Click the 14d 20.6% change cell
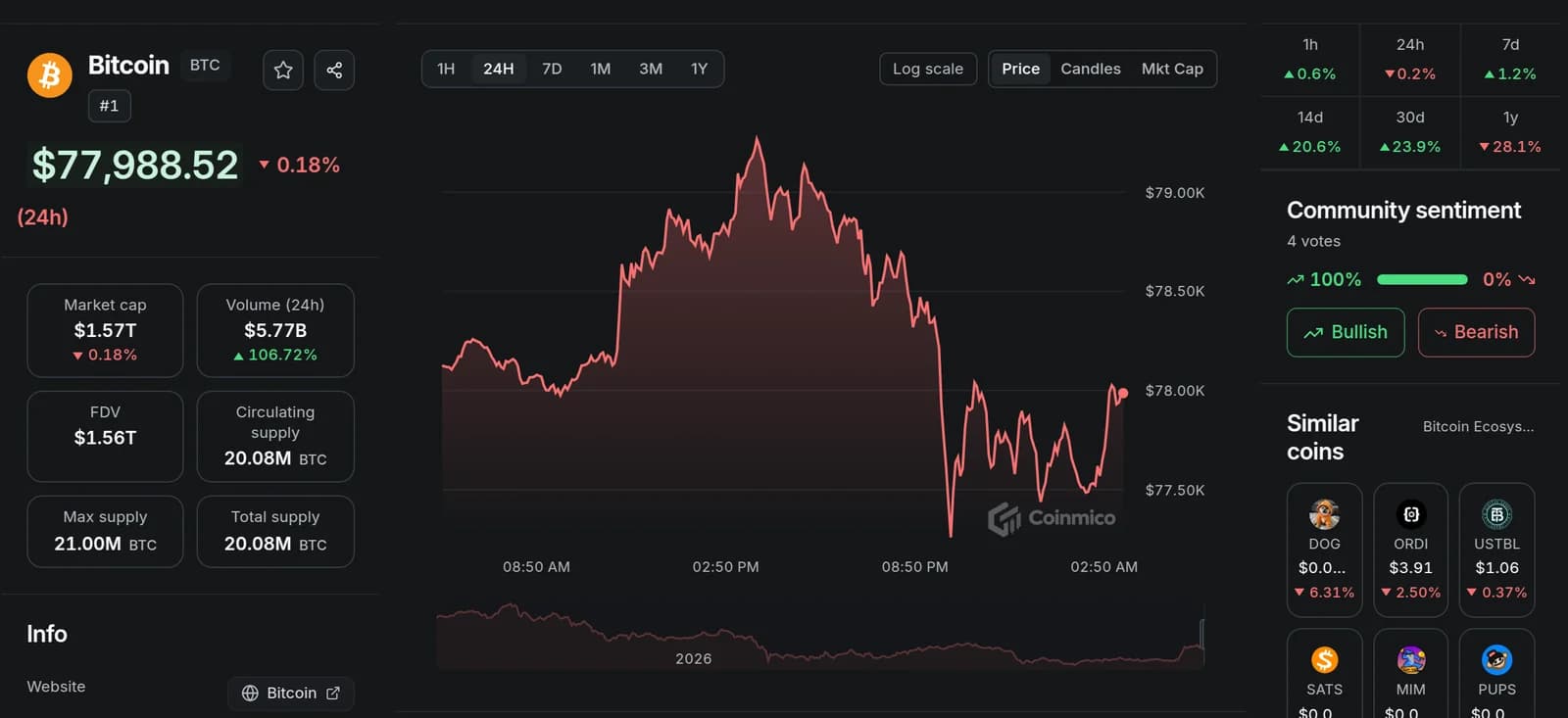1568x718 pixels. coord(1310,132)
